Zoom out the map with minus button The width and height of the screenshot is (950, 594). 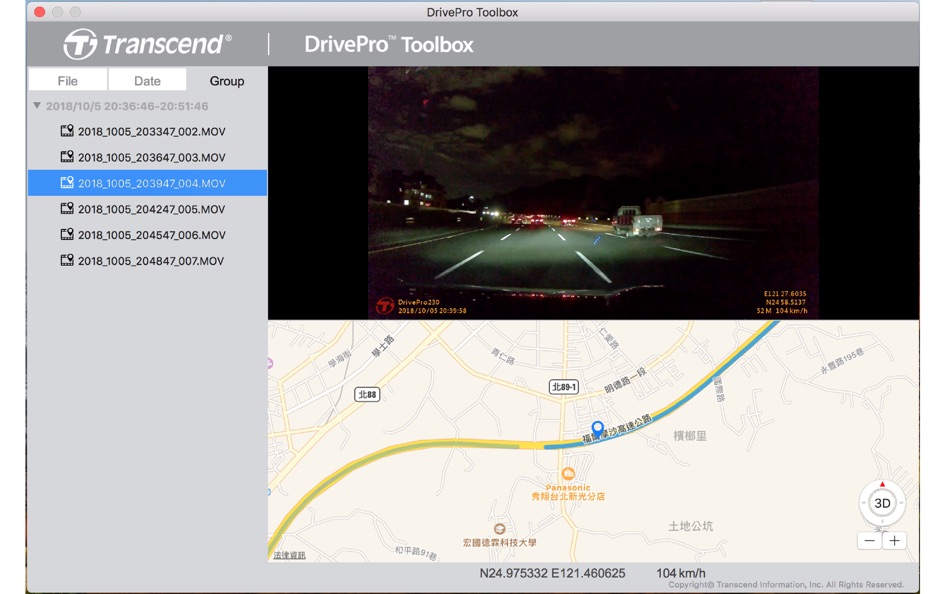(x=869, y=541)
